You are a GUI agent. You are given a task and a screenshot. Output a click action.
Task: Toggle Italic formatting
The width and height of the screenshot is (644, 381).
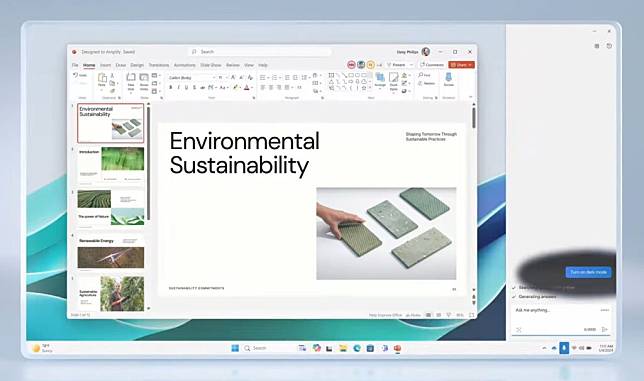point(178,87)
